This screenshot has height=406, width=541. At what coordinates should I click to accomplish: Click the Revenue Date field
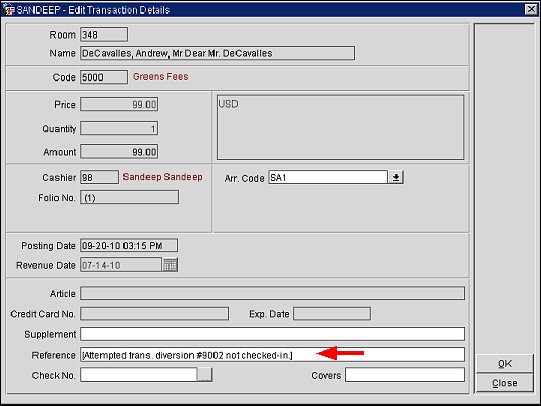121,265
